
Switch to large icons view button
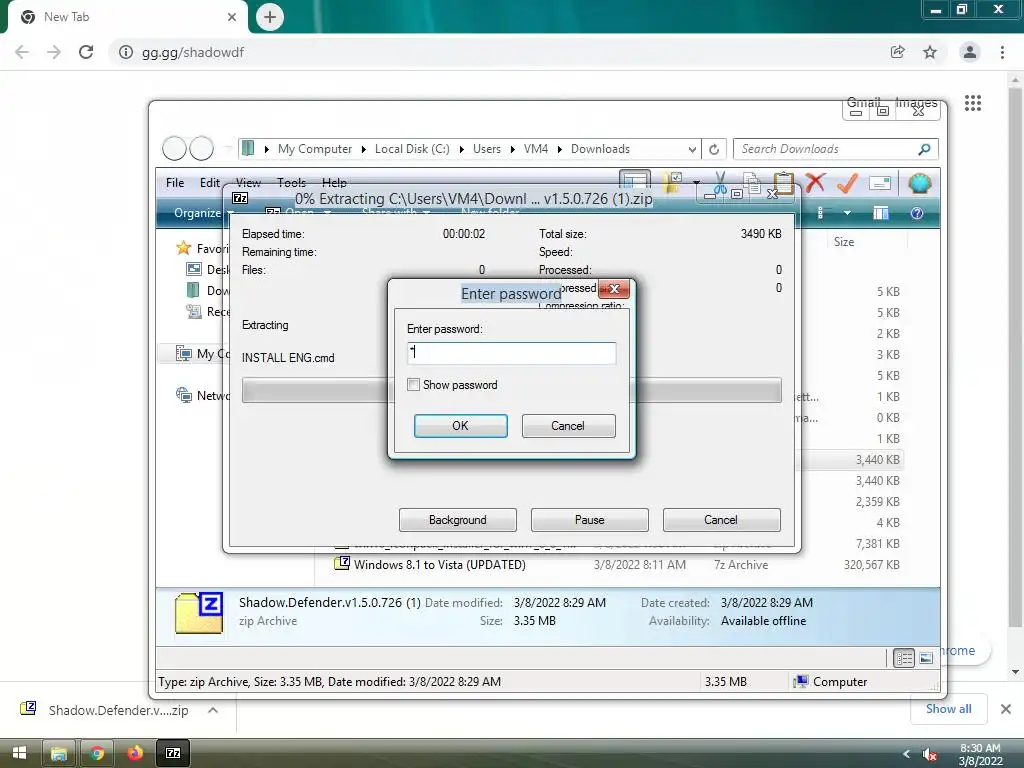[x=926, y=658]
